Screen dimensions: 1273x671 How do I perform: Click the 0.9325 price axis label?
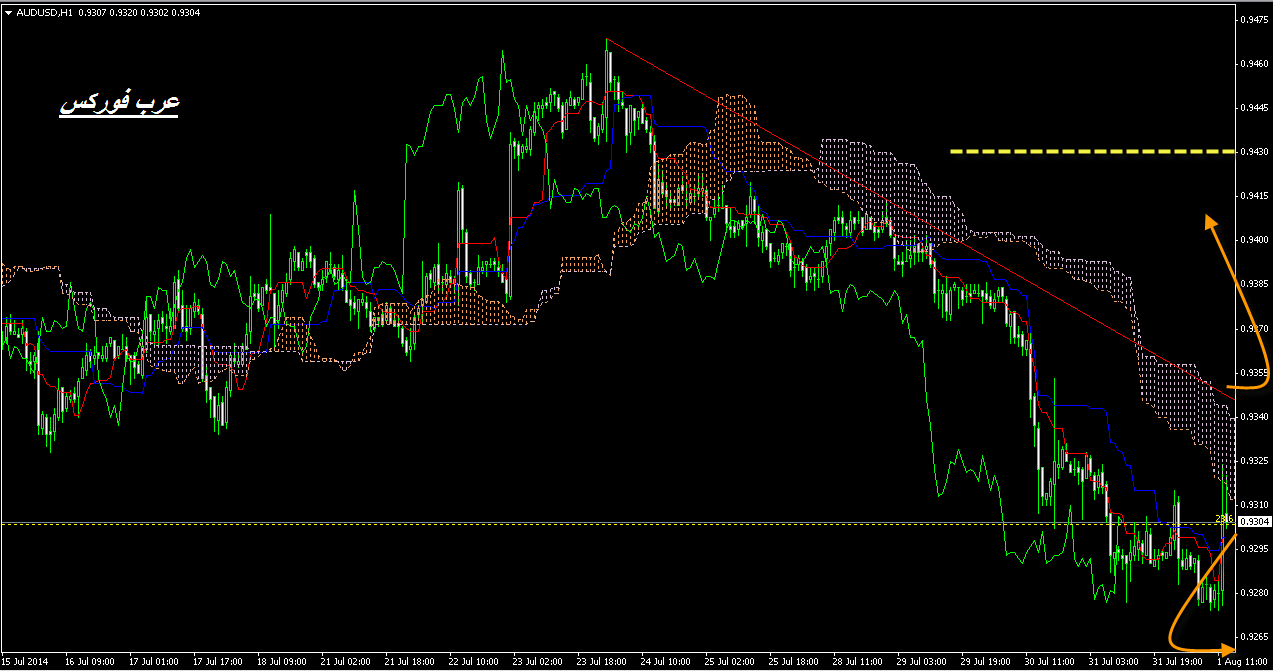1255,460
